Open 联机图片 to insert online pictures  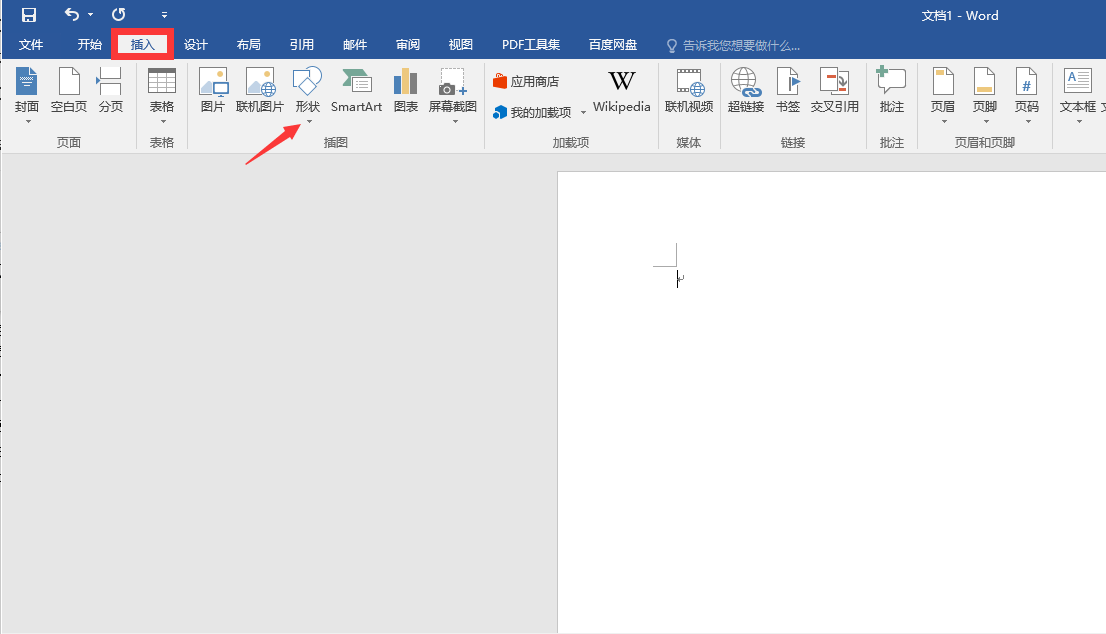click(x=259, y=90)
